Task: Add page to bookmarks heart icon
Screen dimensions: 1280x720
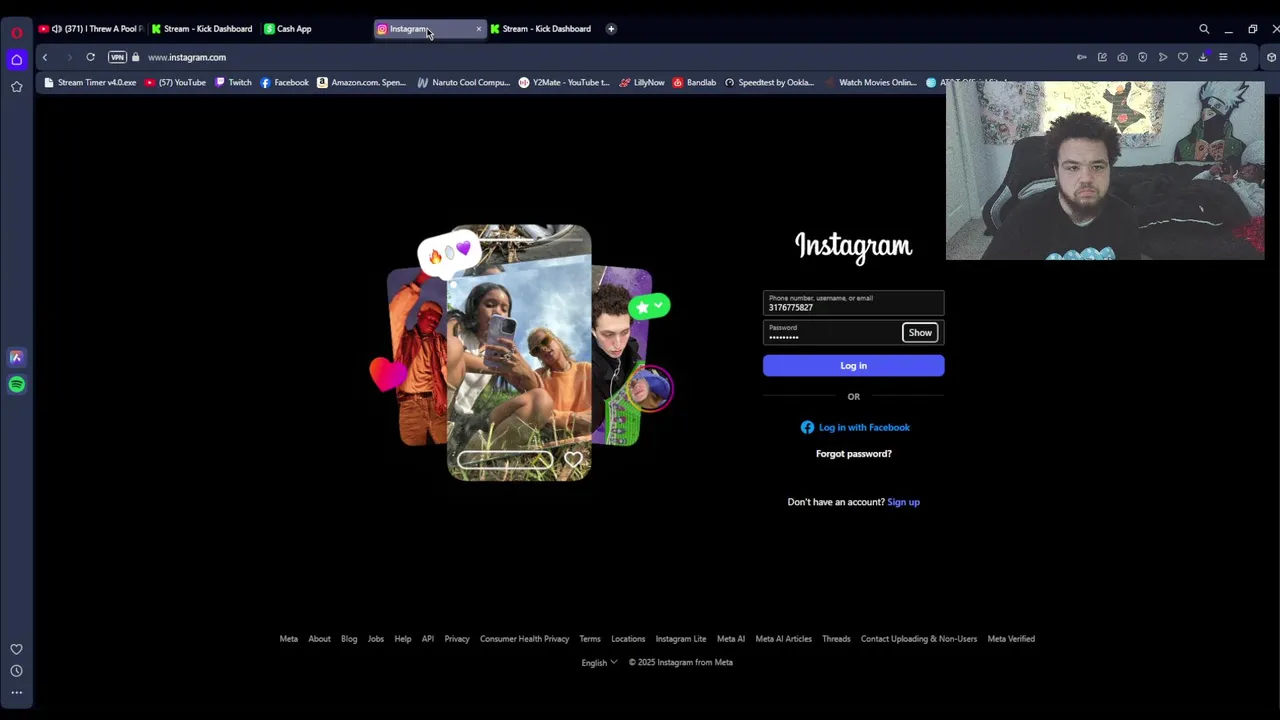Action: (x=1183, y=57)
